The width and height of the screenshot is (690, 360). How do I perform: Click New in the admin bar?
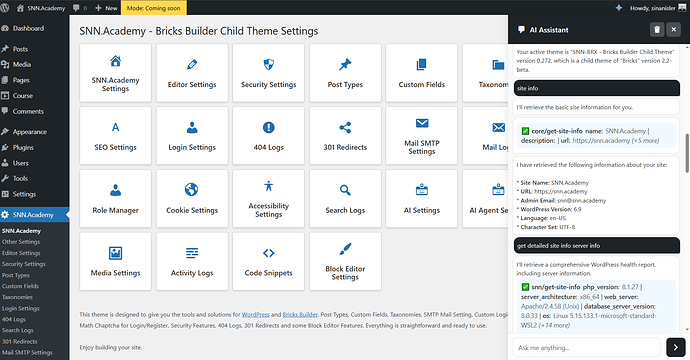(x=106, y=8)
